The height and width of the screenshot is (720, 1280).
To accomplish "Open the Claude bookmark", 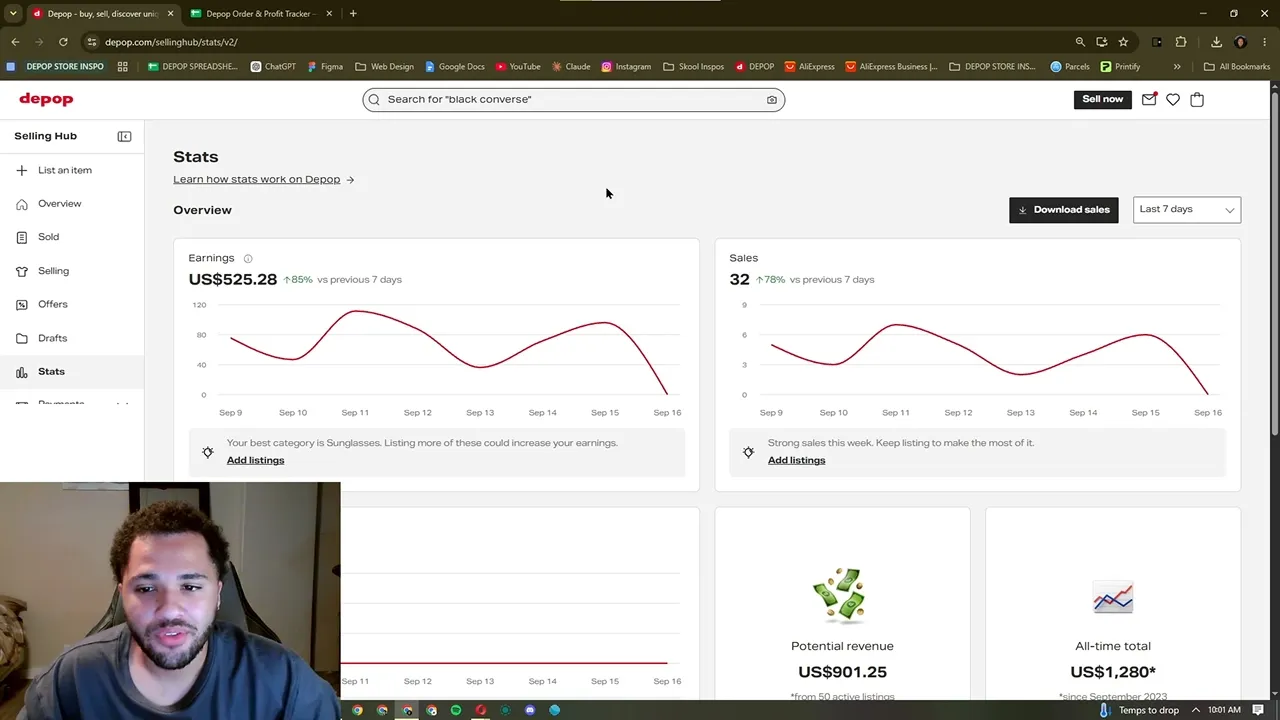I will tap(570, 67).
